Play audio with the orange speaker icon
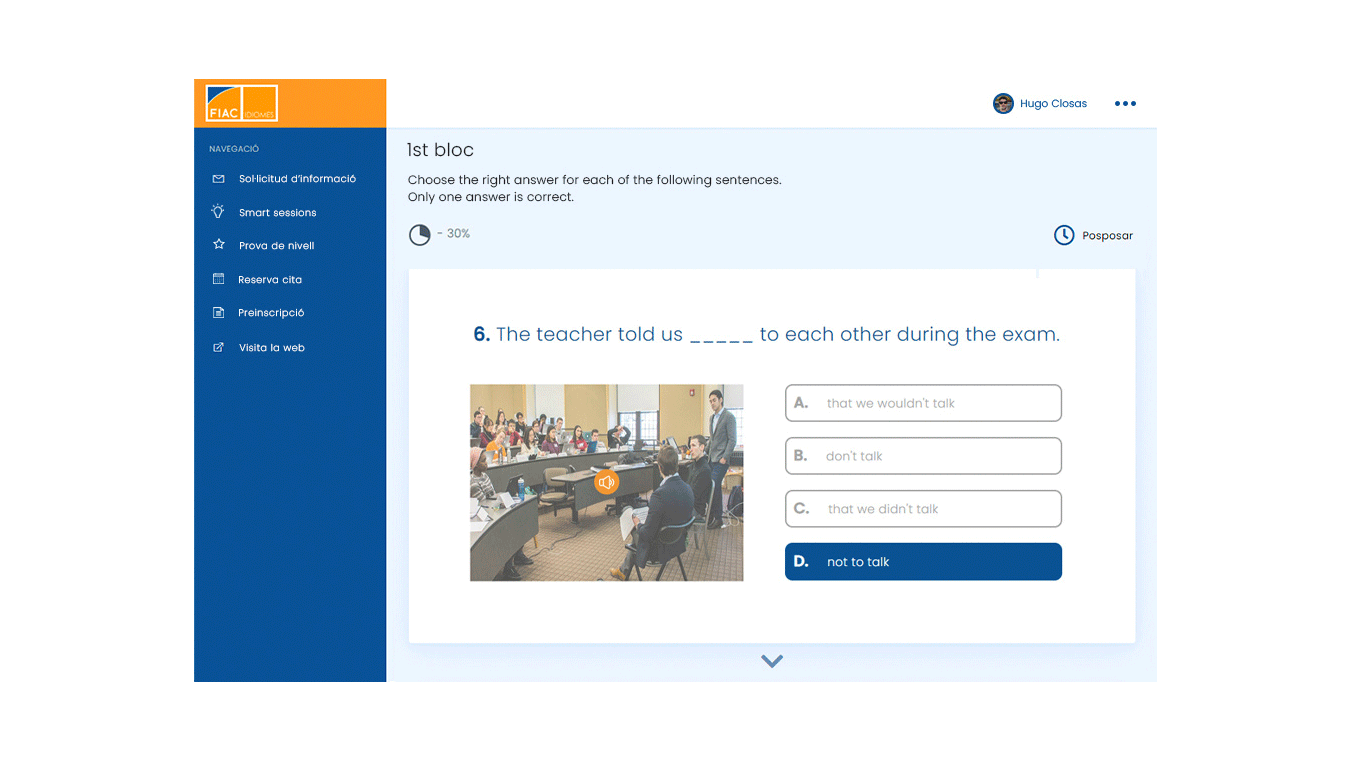This screenshot has width=1351, height=760. 606,483
